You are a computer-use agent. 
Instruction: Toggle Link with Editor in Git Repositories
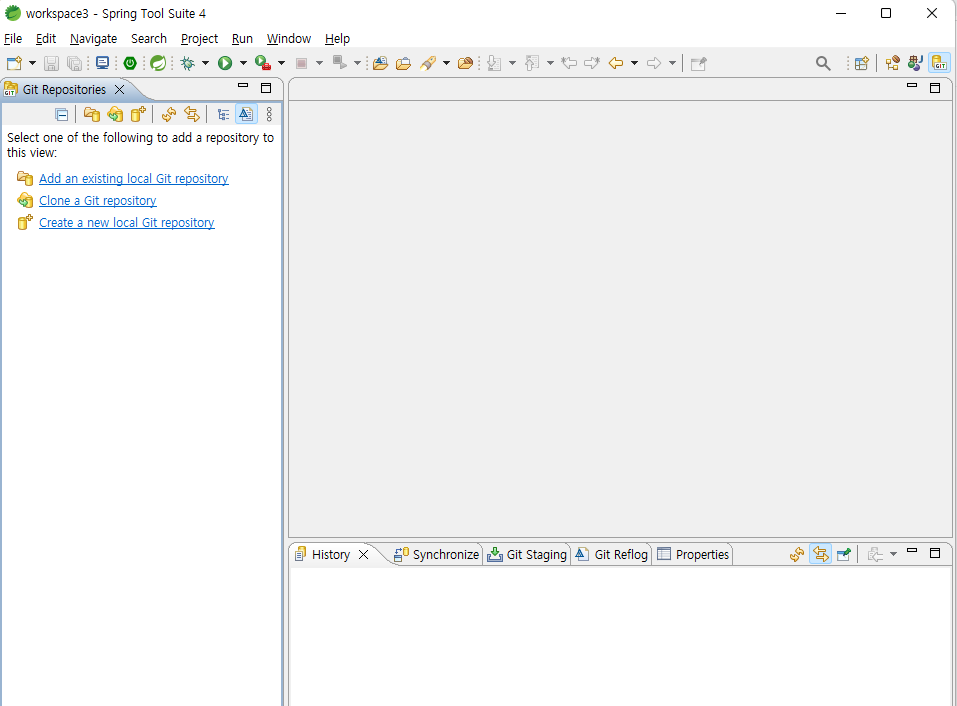(192, 114)
